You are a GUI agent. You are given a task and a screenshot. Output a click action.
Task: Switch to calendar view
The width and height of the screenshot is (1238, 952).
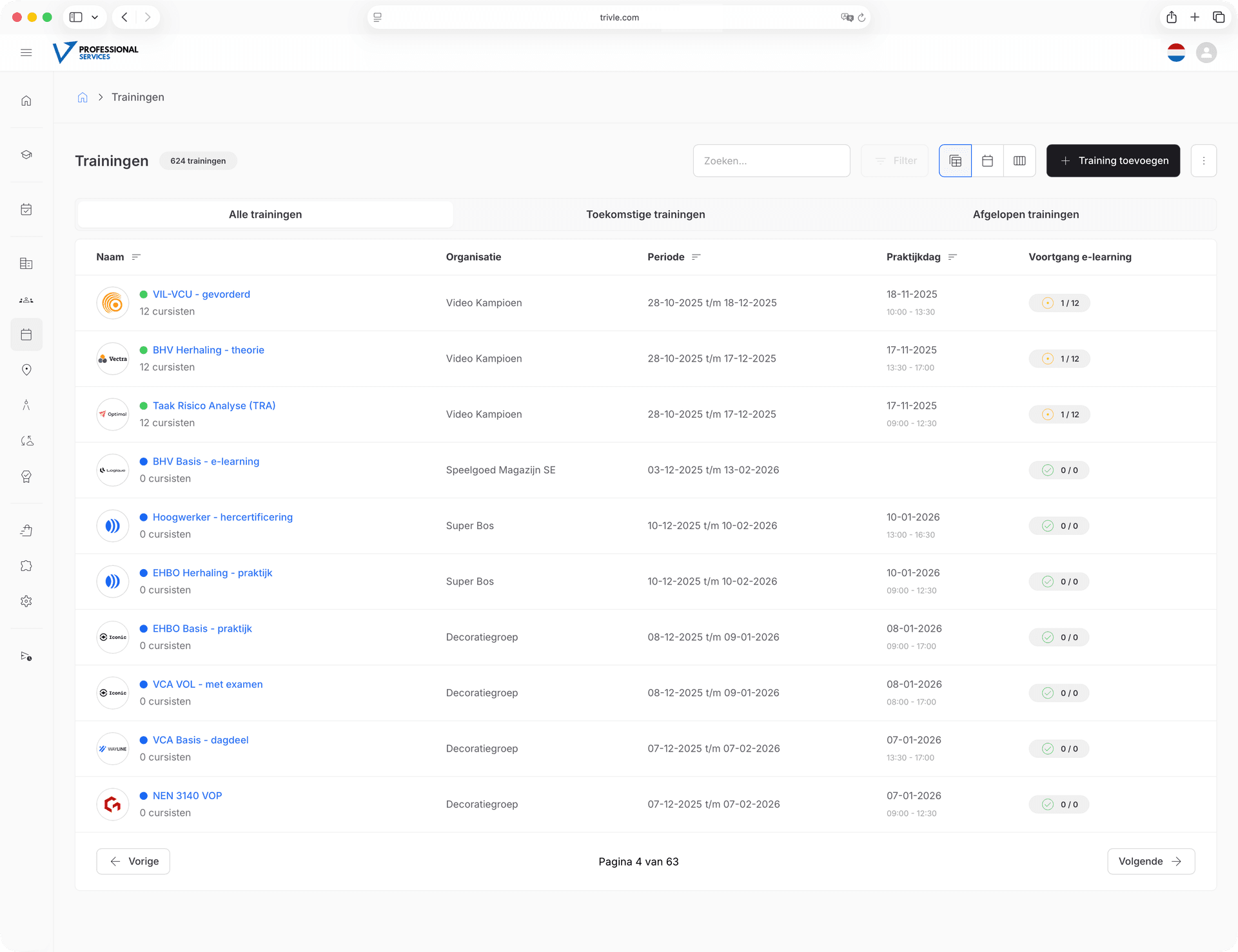click(x=987, y=161)
